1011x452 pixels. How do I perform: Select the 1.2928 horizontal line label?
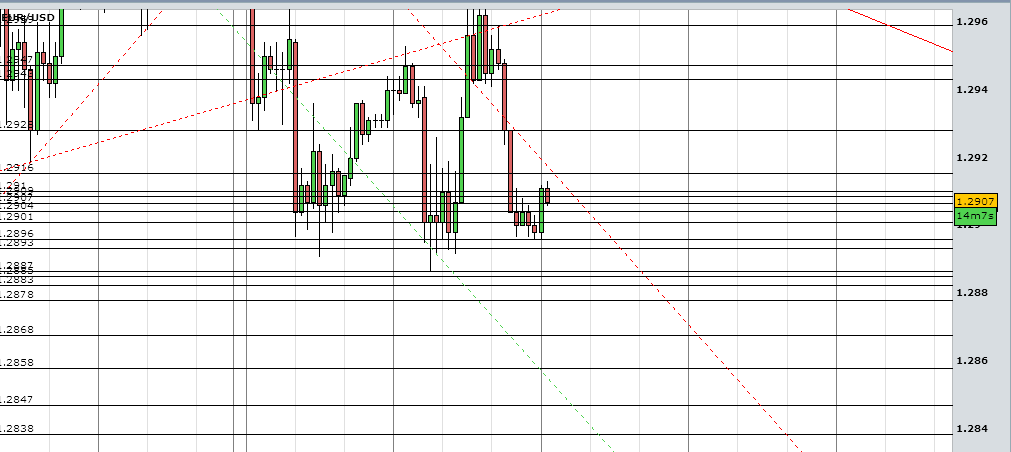click(17, 124)
